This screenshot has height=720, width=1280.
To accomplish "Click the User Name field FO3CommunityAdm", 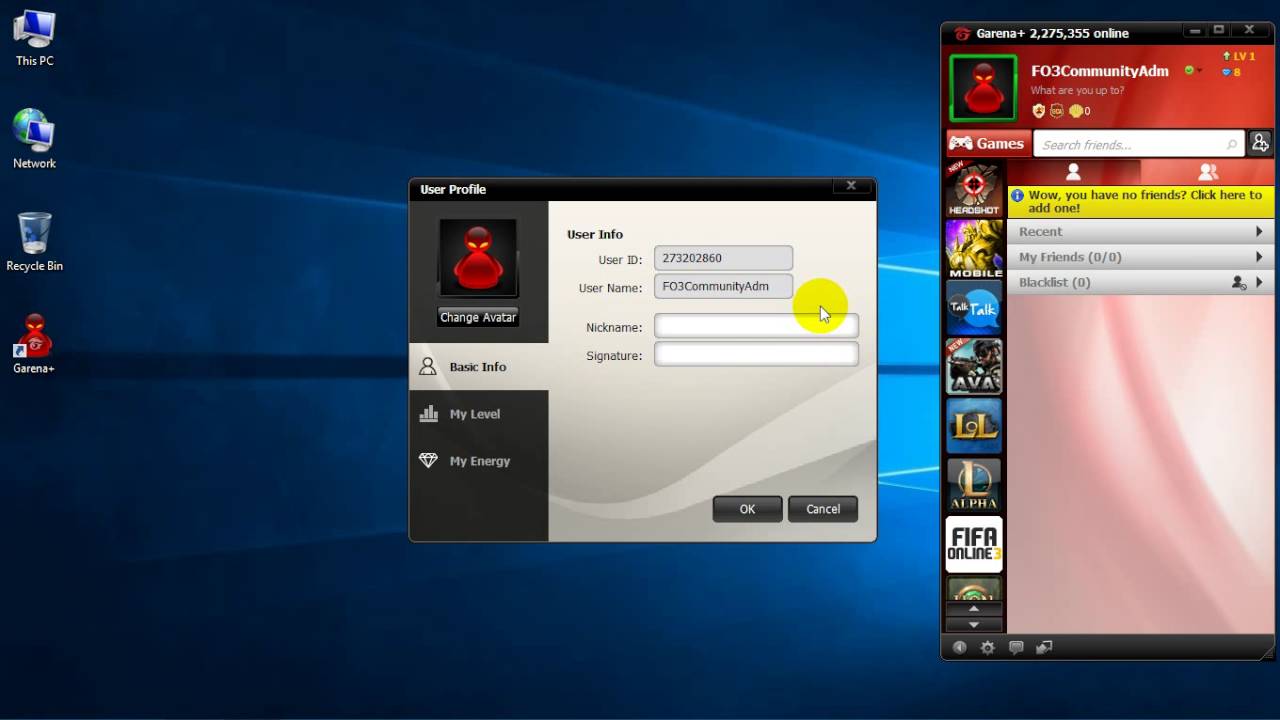I will coord(723,286).
